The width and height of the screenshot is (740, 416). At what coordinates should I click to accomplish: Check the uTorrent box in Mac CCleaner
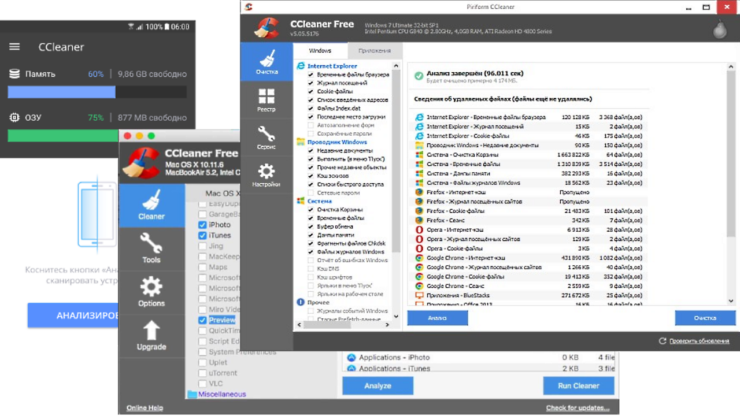point(202,373)
